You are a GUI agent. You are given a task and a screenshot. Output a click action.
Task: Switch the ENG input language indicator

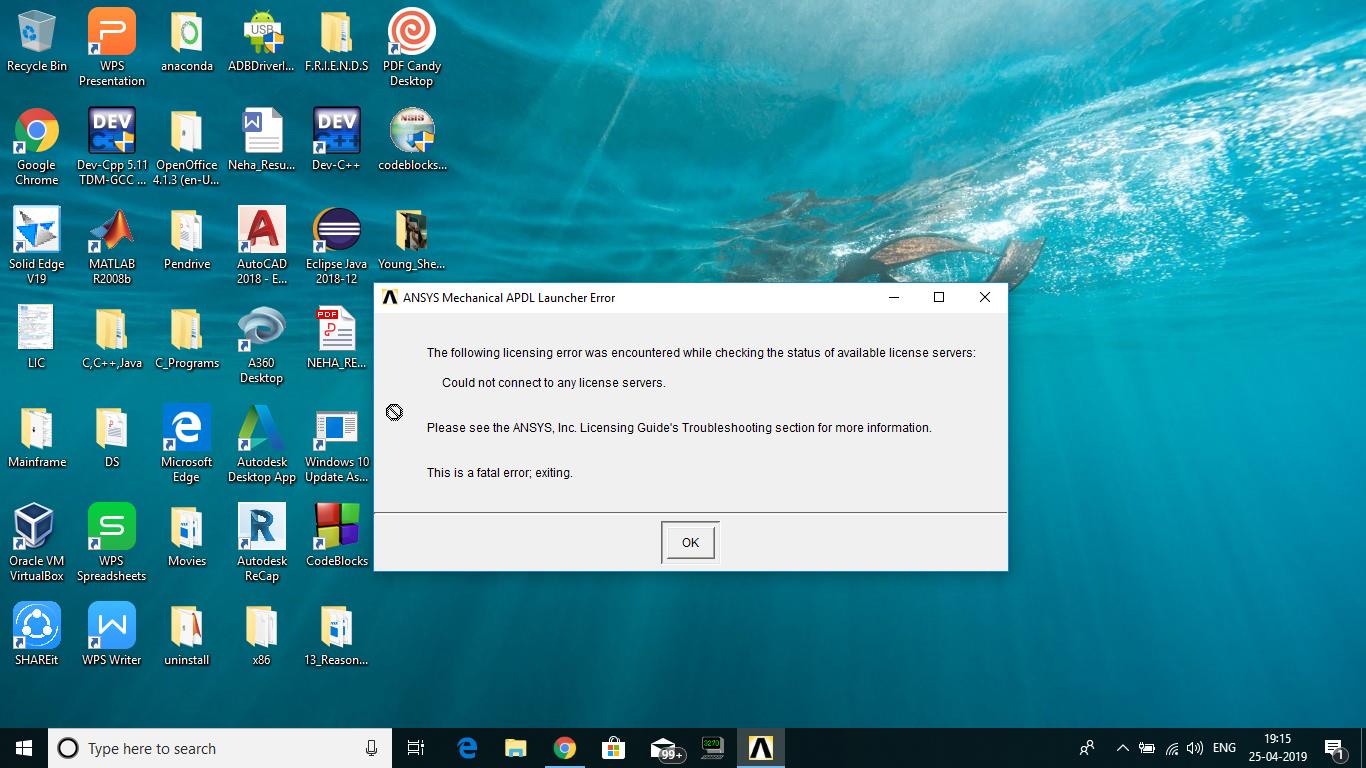[x=1224, y=748]
